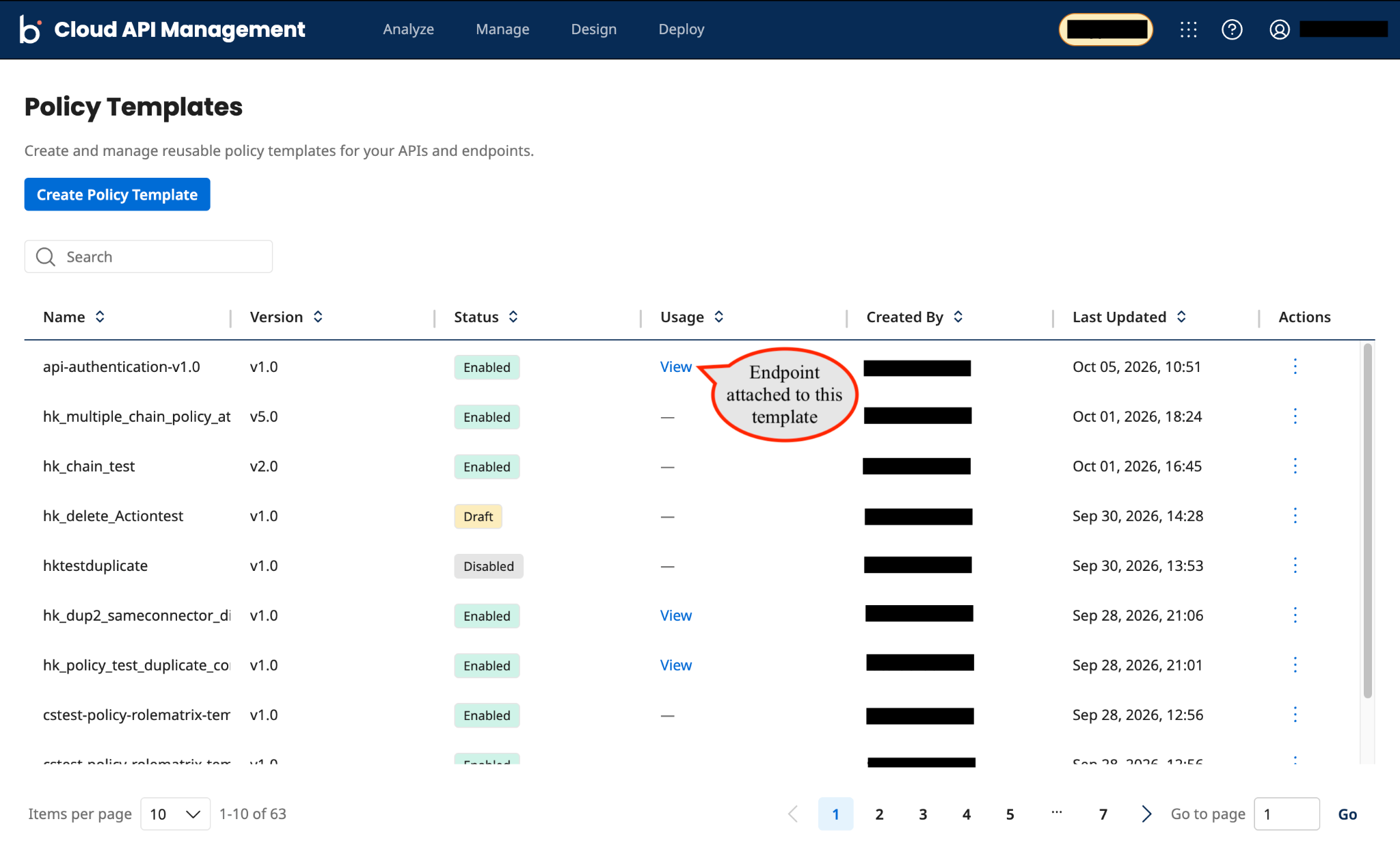Go to page 4
Viewport: 1400px width, 841px height.
click(967, 814)
